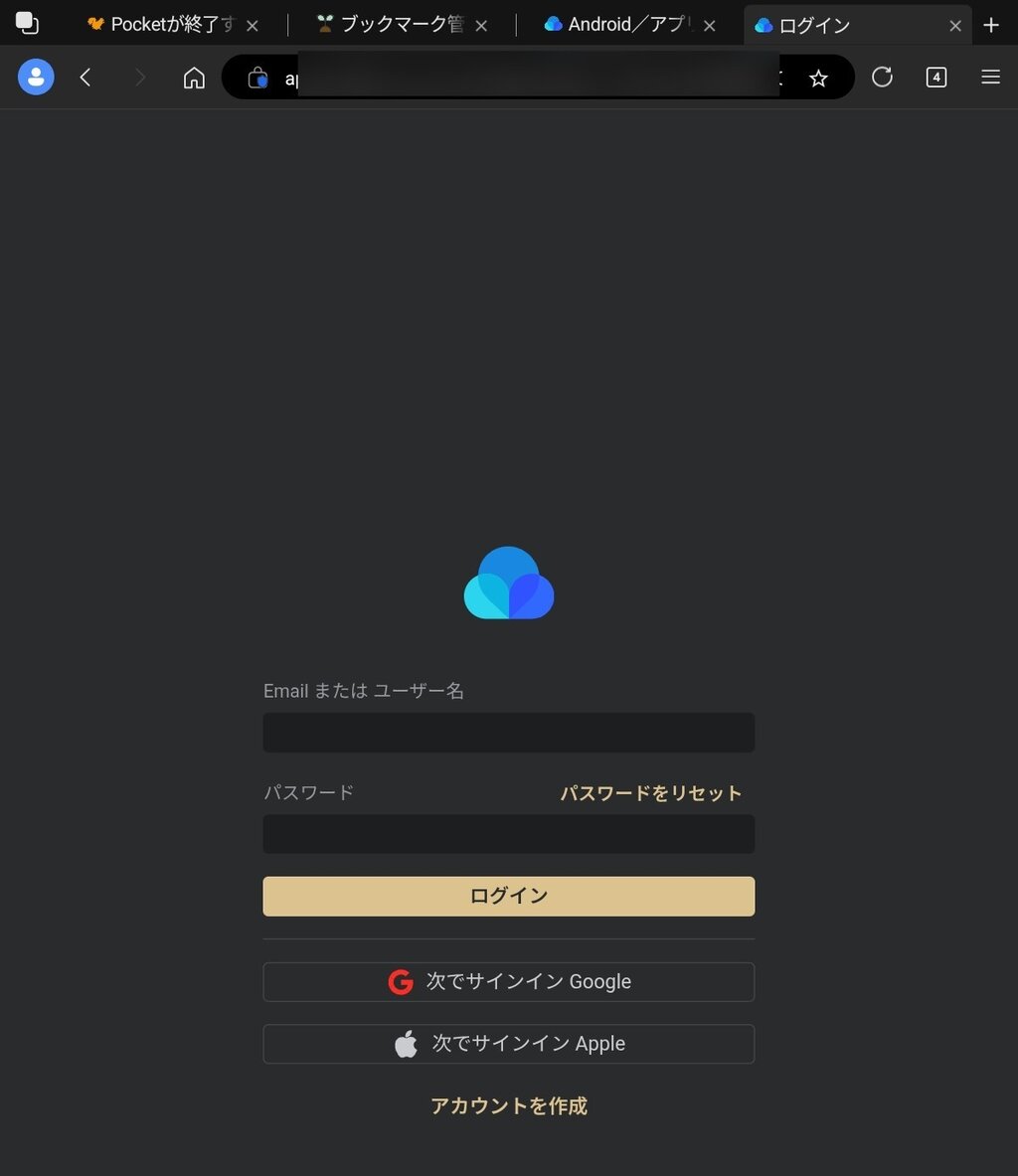Switch to the Android／アプ tab
Viewport: 1018px width, 1176px height.
618,25
